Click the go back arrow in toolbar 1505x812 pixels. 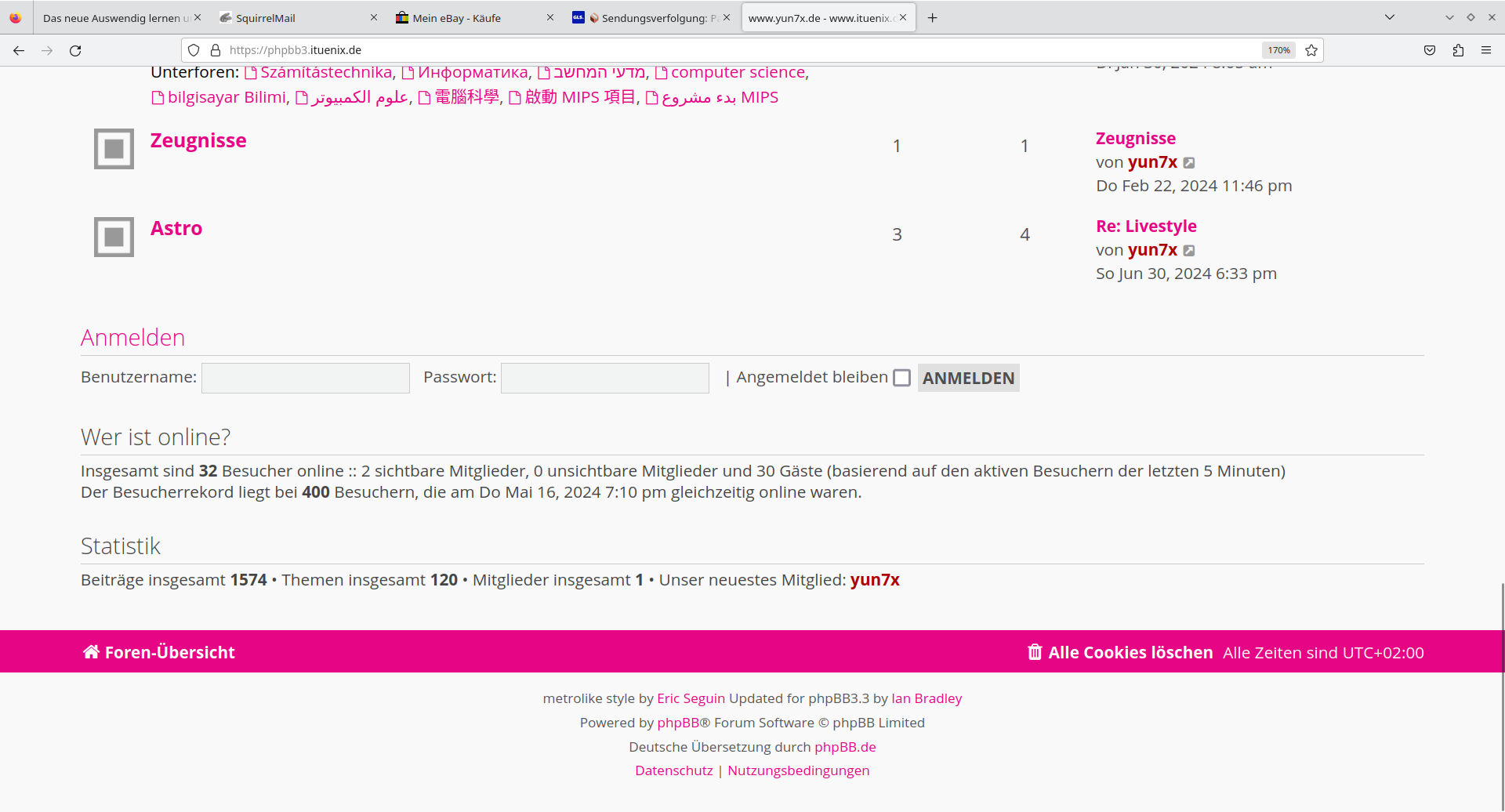coord(19,50)
